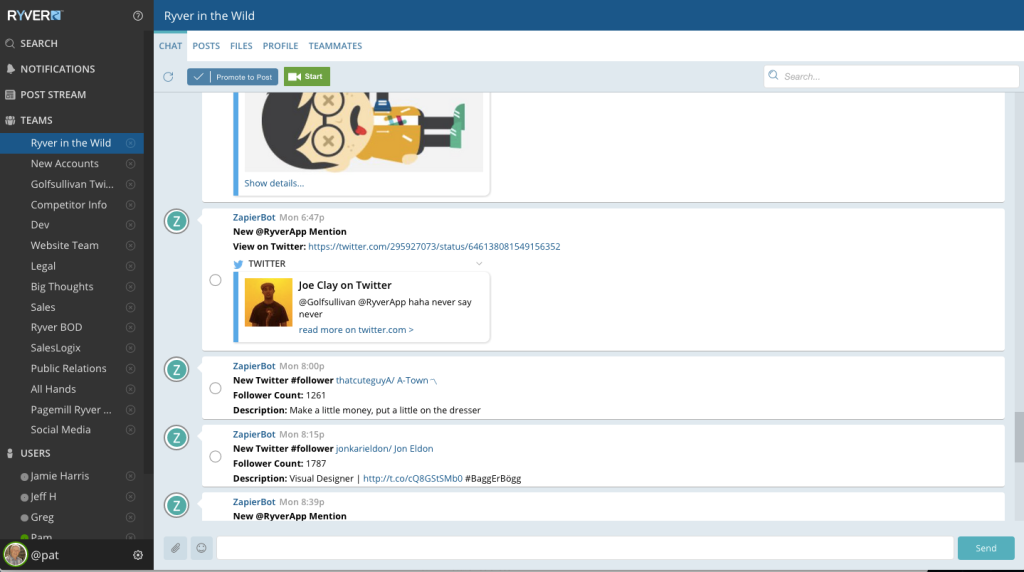Open the Competitor Info team
Image resolution: width=1024 pixels, height=572 pixels.
point(69,205)
